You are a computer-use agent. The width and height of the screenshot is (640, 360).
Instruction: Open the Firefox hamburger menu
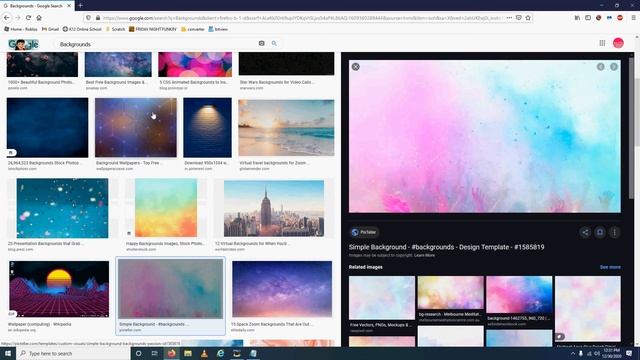click(633, 18)
